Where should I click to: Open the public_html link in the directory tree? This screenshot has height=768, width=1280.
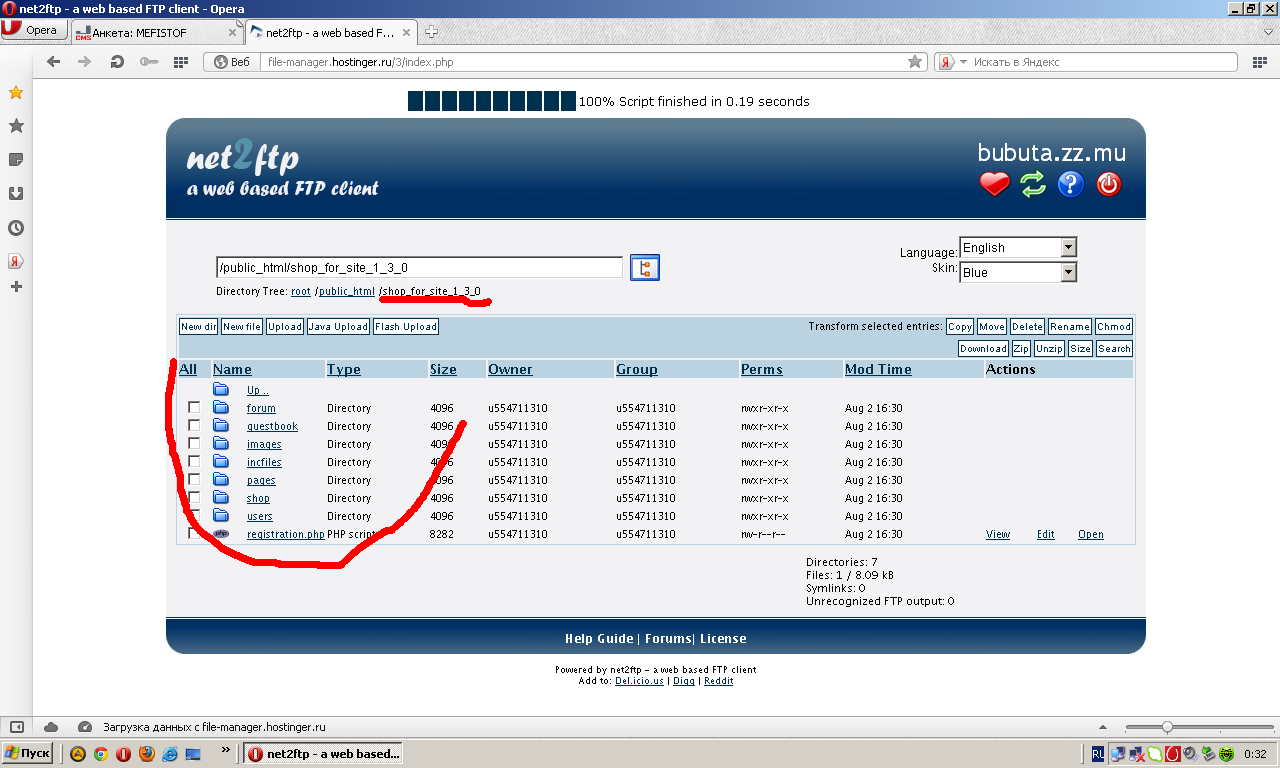pyautogui.click(x=347, y=292)
